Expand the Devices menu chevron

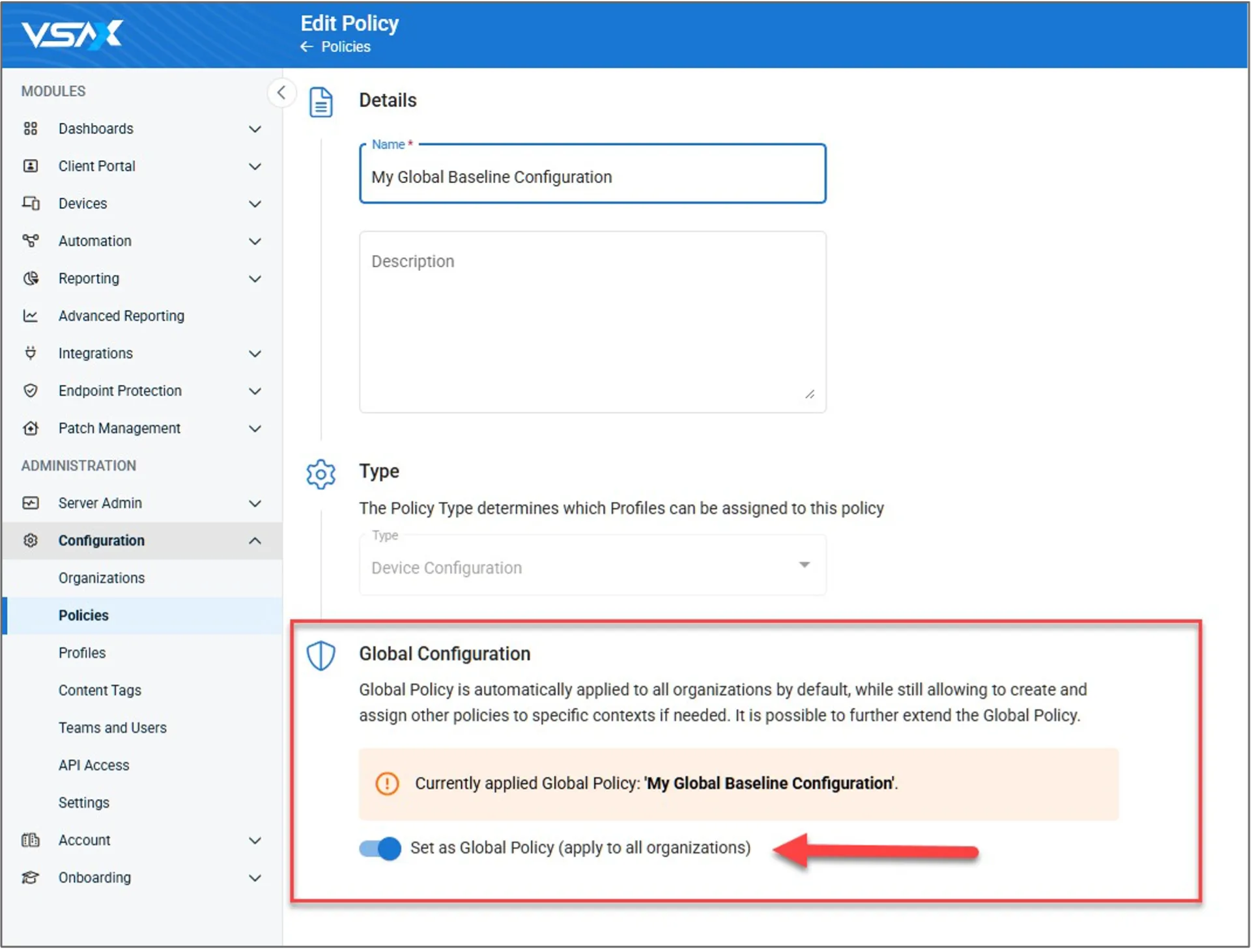[255, 204]
